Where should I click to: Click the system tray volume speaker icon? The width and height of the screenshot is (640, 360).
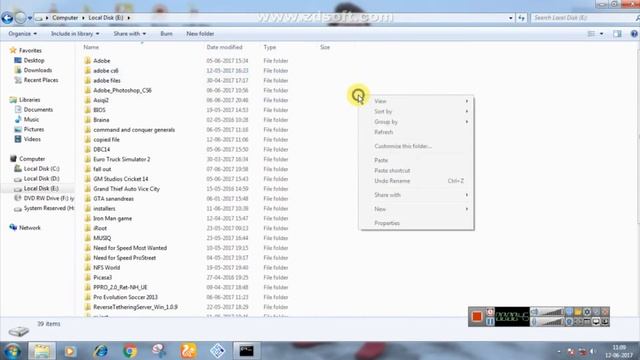point(592,352)
